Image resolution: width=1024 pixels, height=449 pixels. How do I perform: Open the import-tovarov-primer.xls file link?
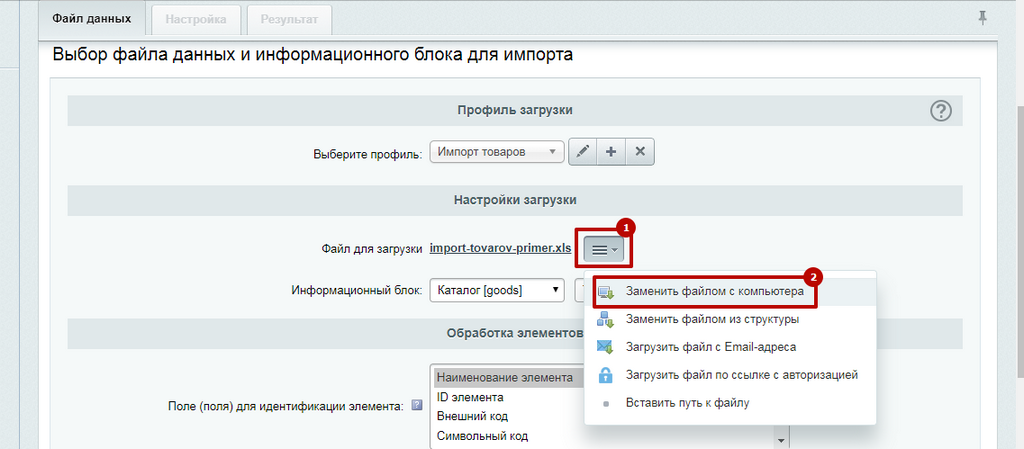[501, 248]
